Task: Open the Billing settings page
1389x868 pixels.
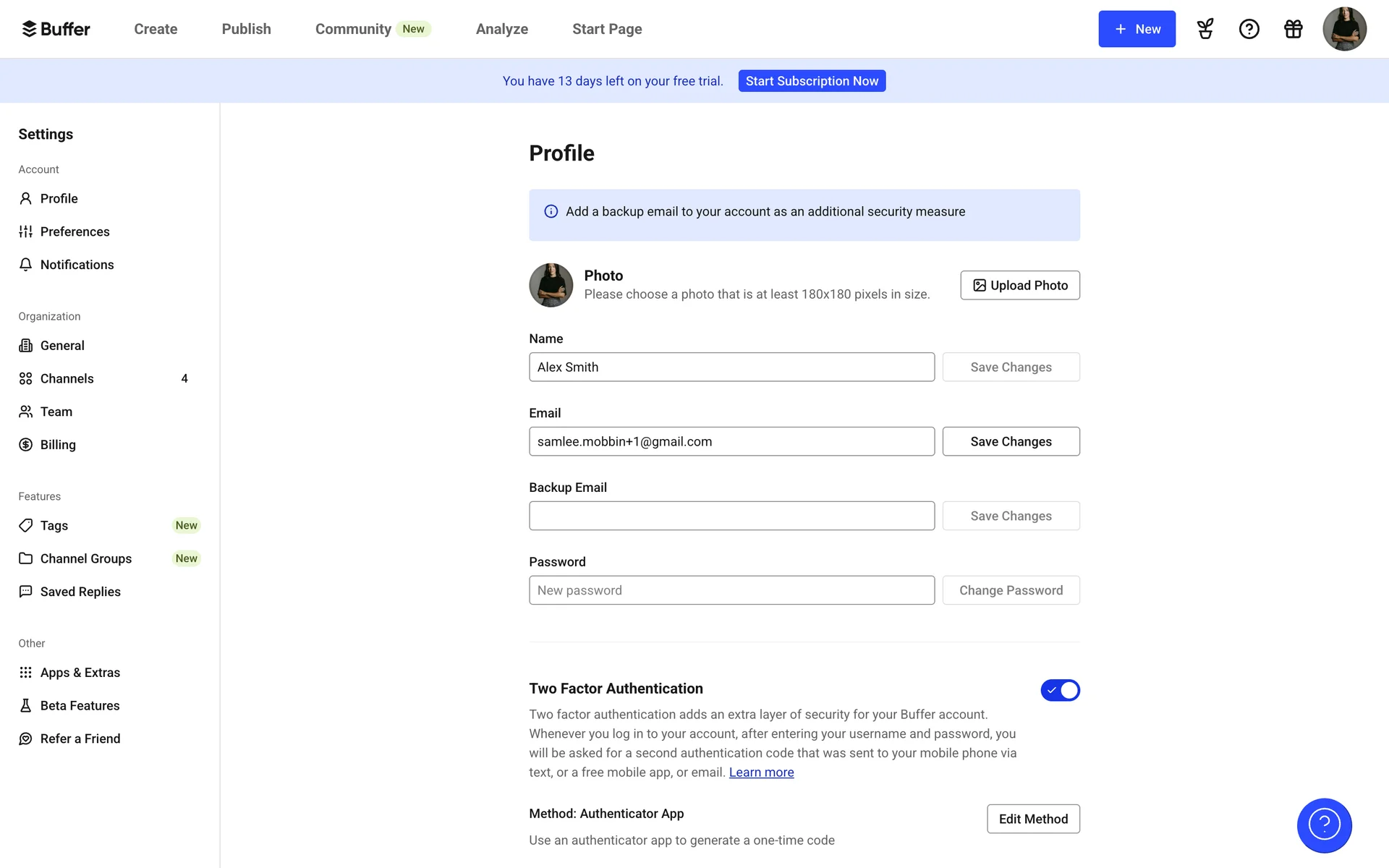Action: click(58, 445)
